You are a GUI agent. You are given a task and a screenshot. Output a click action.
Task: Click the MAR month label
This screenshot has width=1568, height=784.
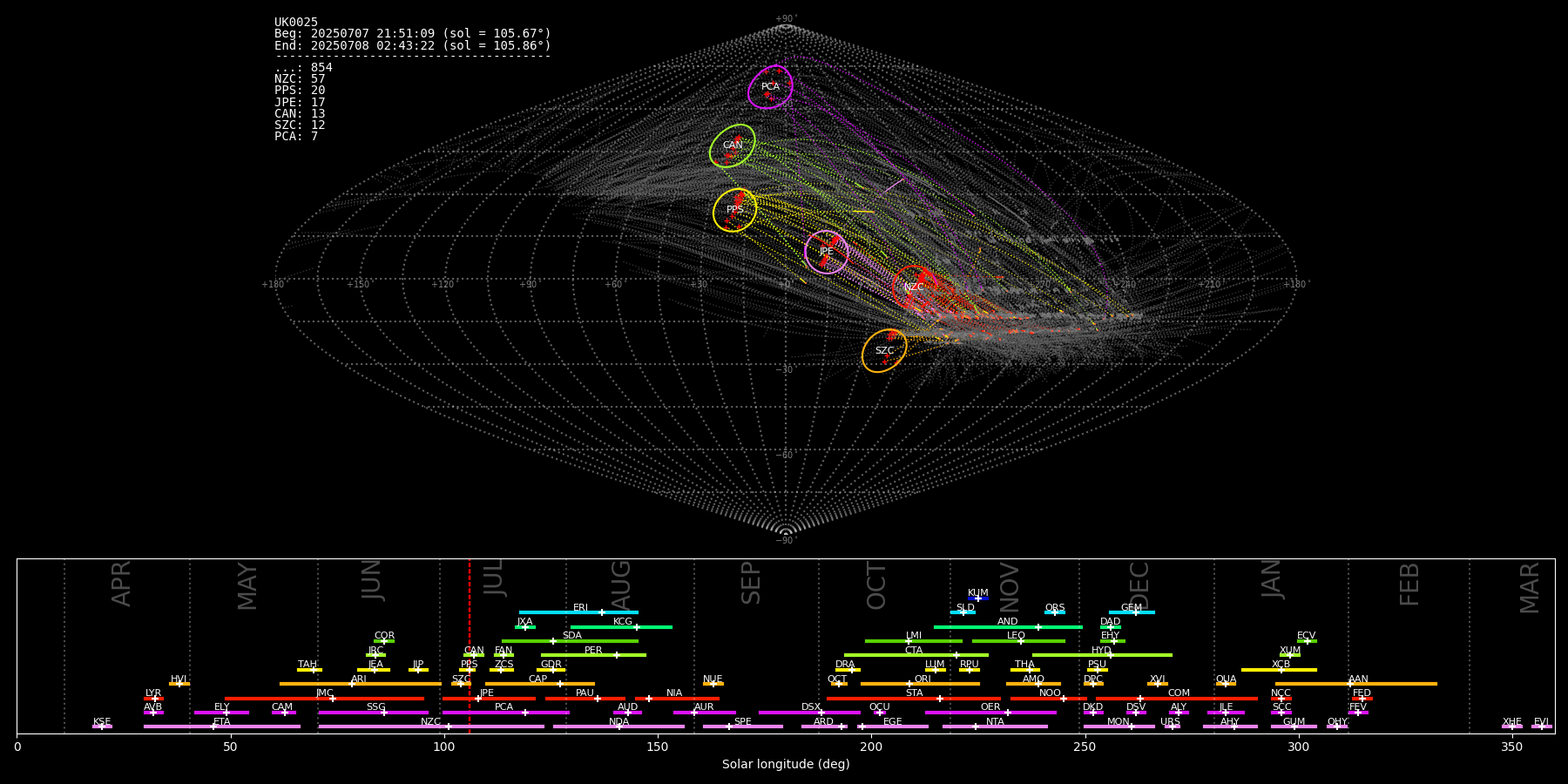1530,588
